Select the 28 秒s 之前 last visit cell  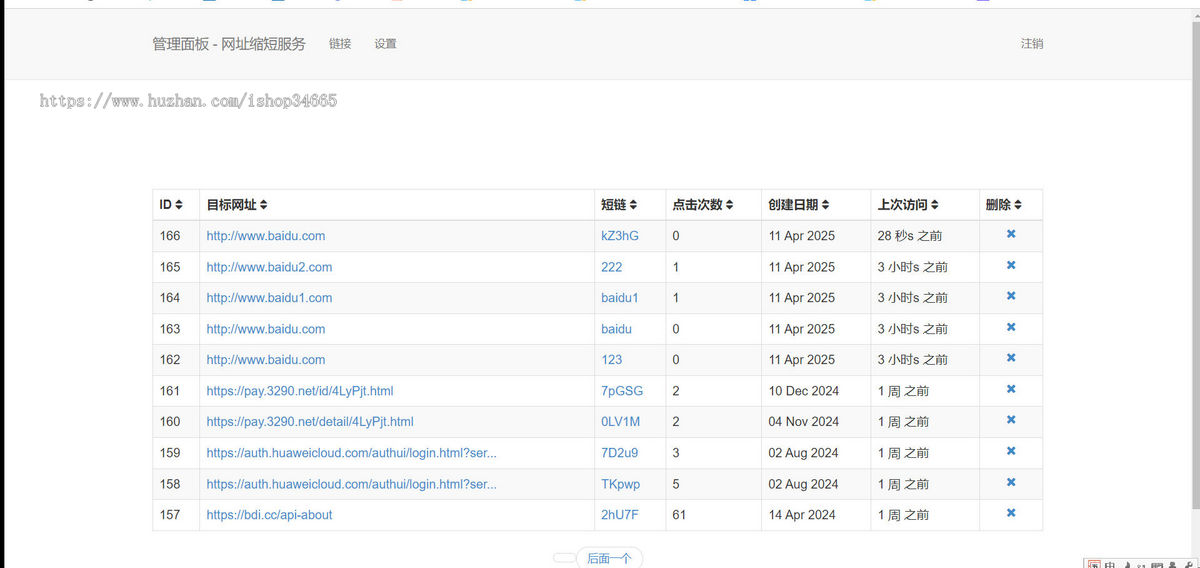(925, 236)
